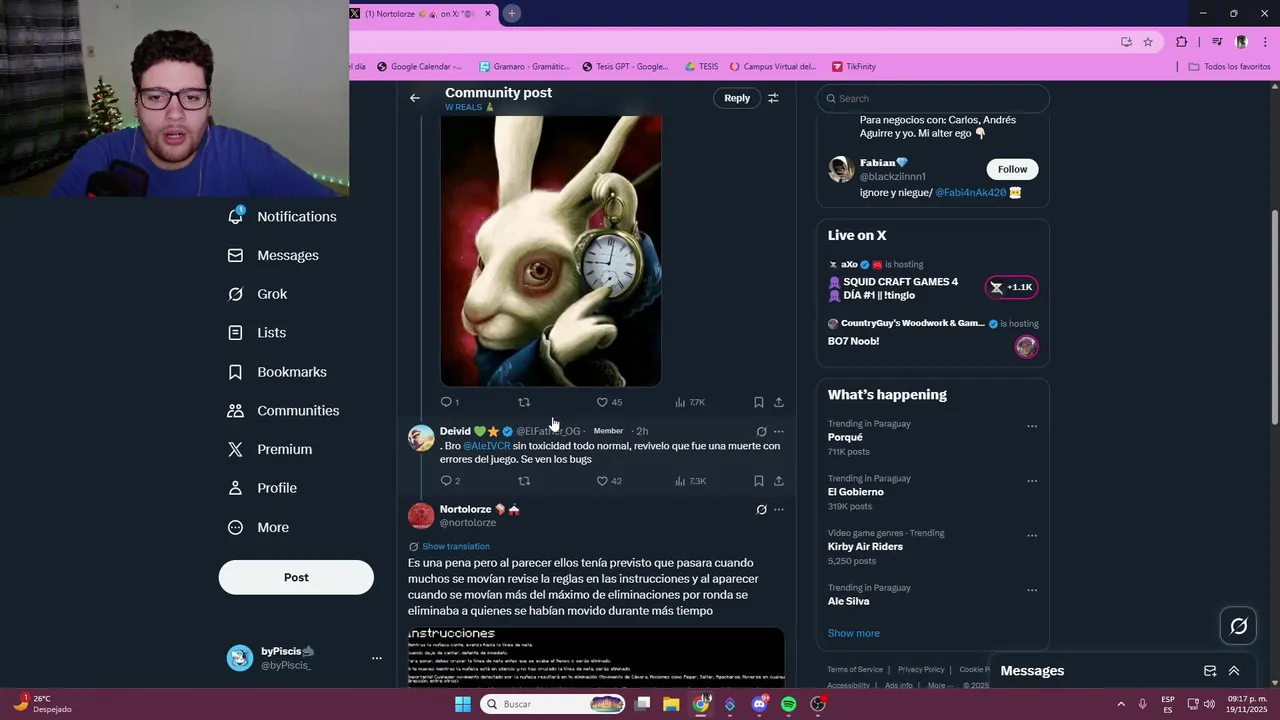Like the rabbit post with 45 likes

tap(608, 402)
